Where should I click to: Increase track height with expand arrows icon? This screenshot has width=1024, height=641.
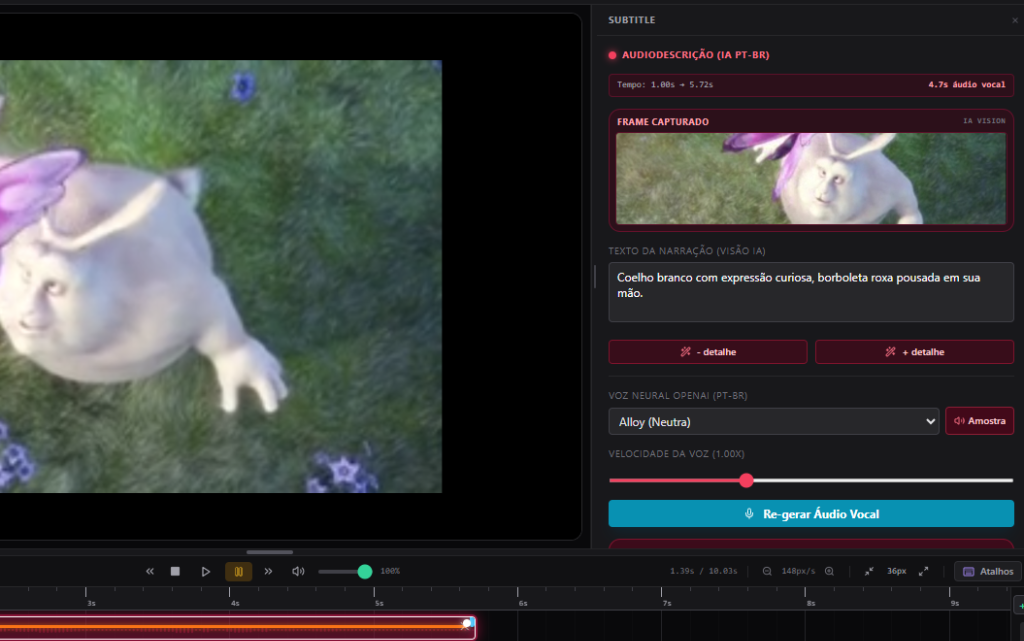tap(923, 571)
